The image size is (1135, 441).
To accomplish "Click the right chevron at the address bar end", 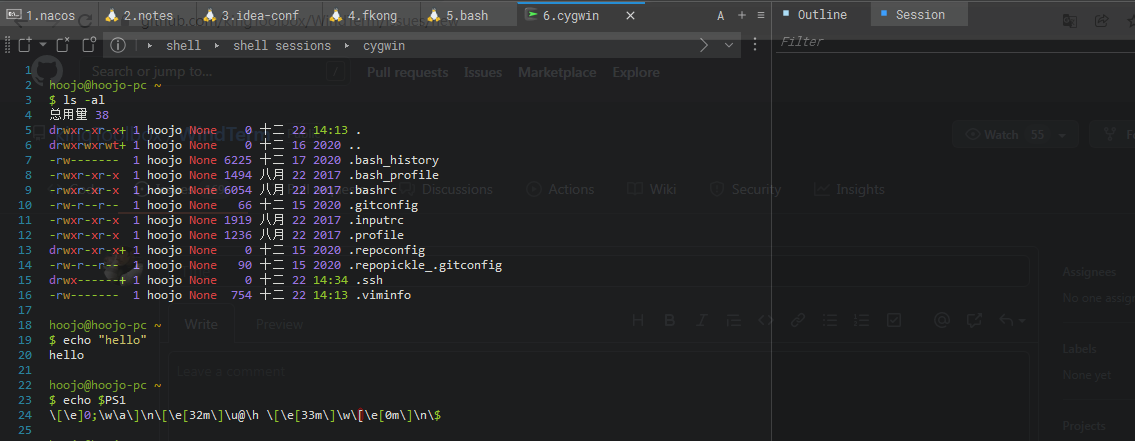I will 704,46.
